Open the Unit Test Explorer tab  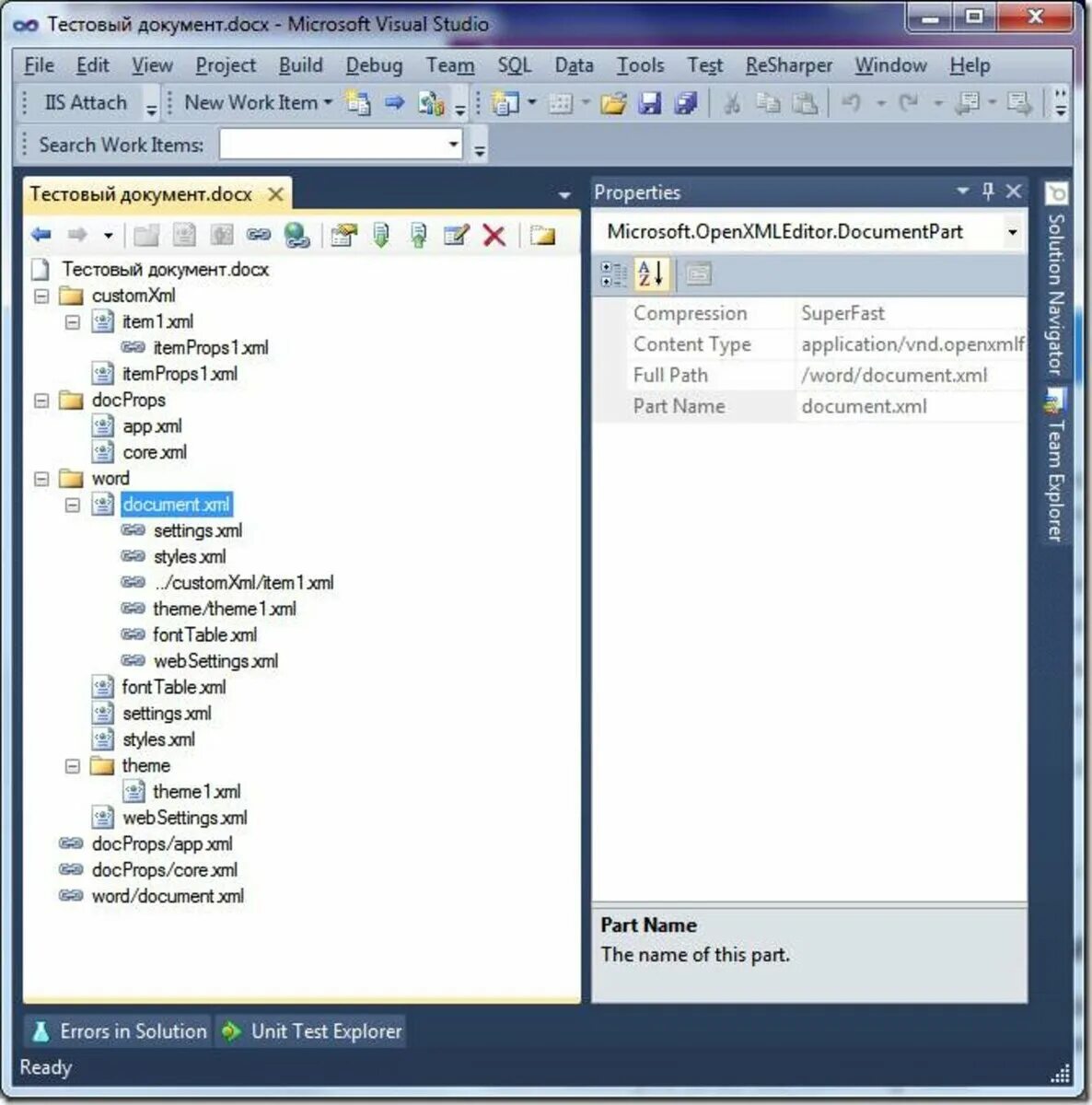(x=311, y=1031)
